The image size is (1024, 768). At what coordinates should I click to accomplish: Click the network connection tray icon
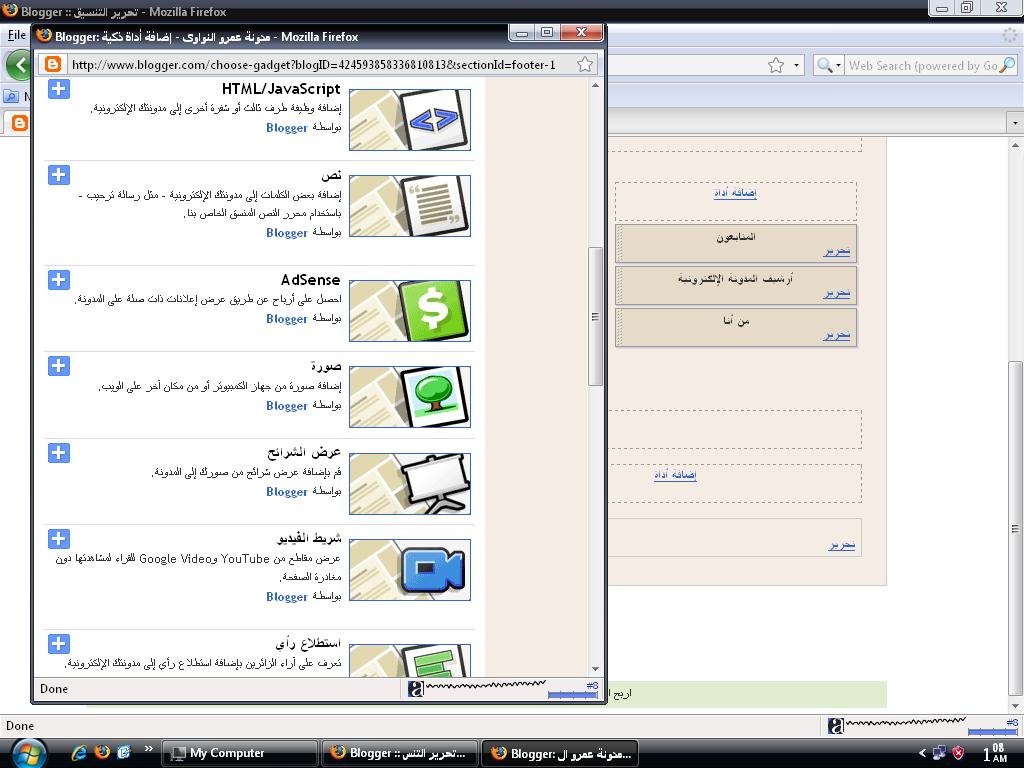939,753
